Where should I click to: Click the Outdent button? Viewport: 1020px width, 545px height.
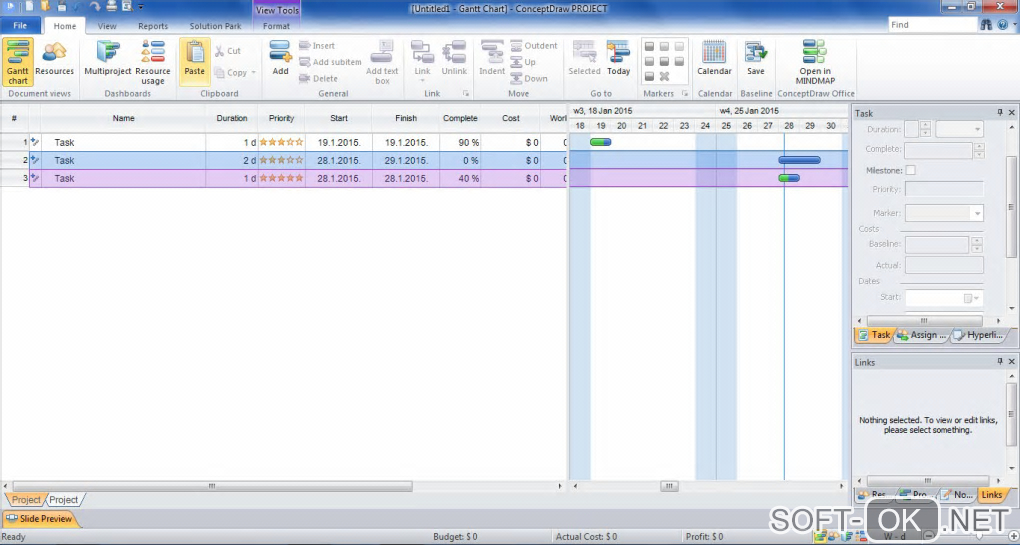point(533,46)
